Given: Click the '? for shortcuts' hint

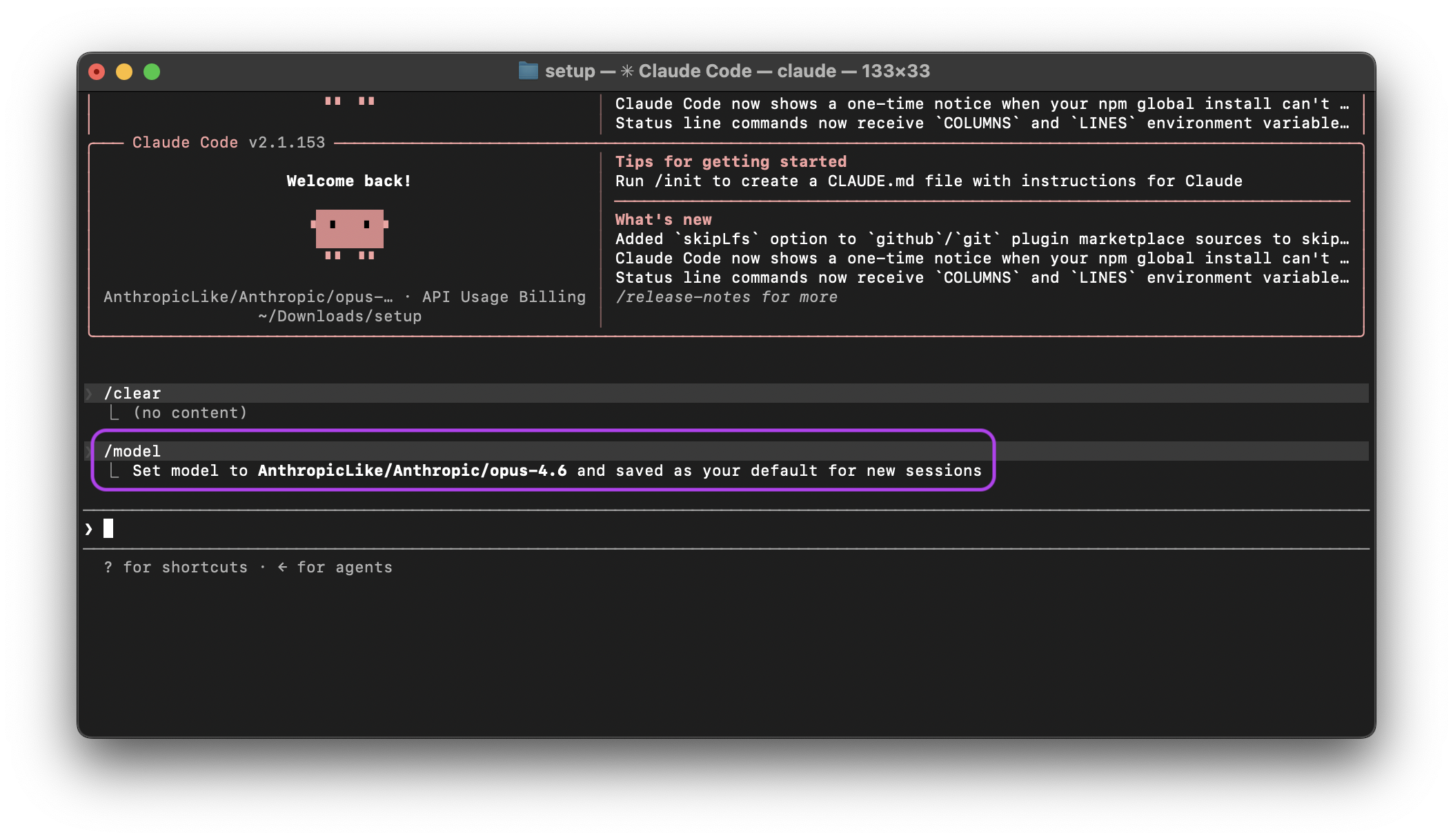Looking at the screenshot, I should coord(175,567).
